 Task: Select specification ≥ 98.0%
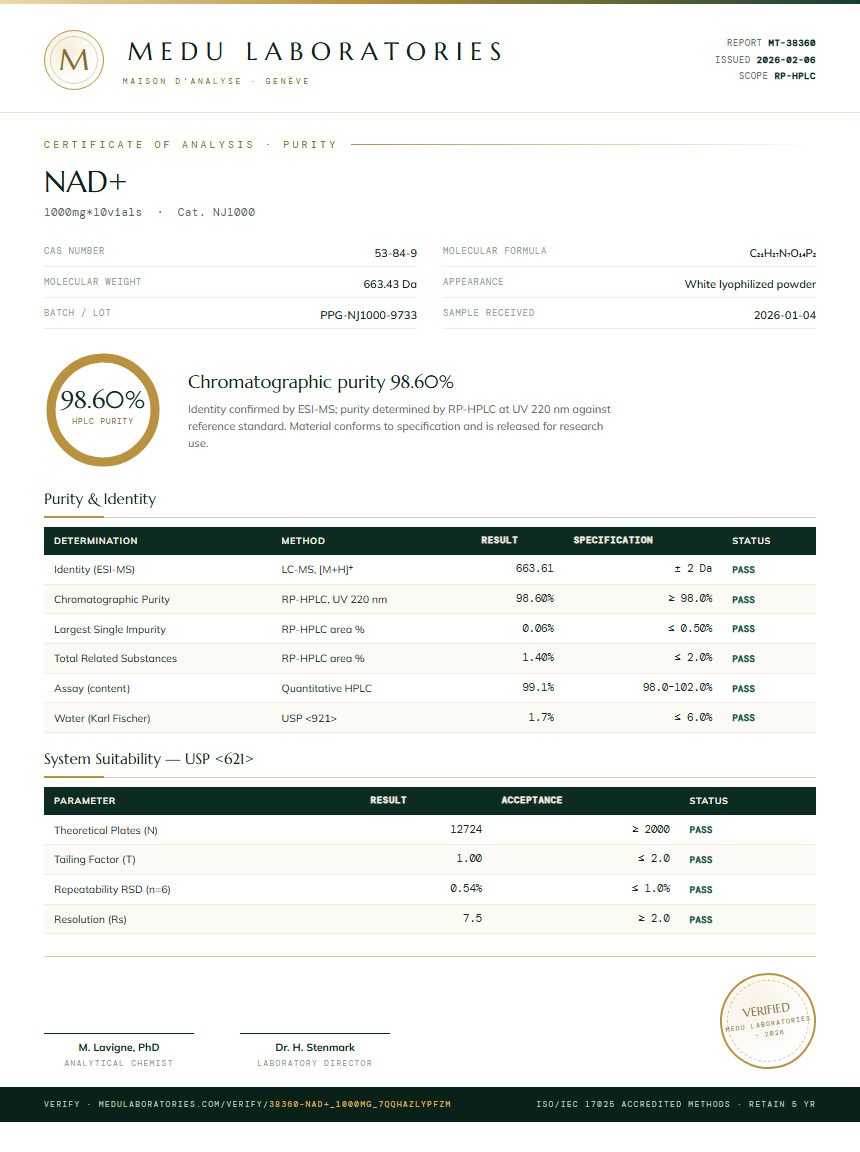690,599
